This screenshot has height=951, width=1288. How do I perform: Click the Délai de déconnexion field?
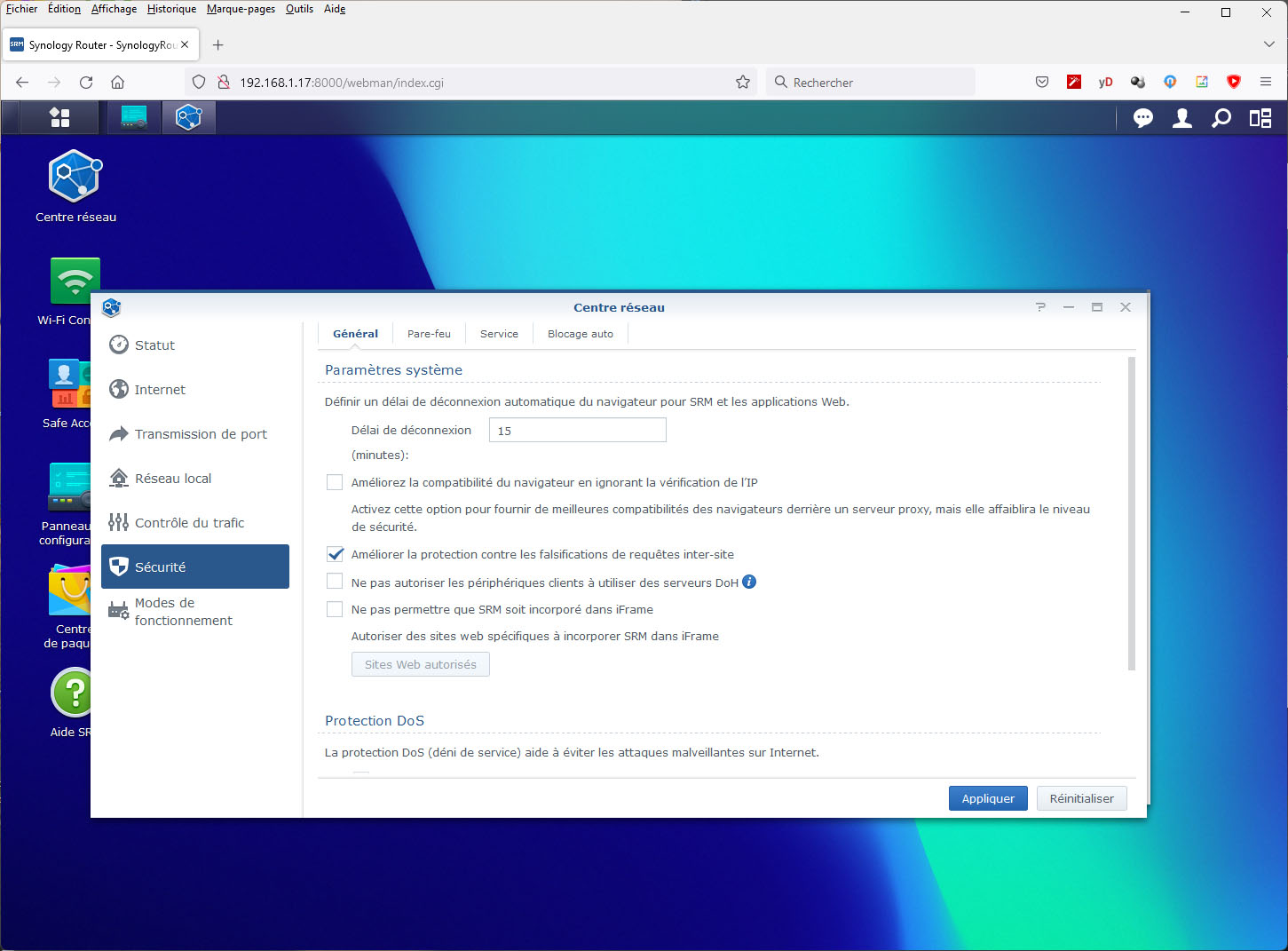(x=577, y=431)
